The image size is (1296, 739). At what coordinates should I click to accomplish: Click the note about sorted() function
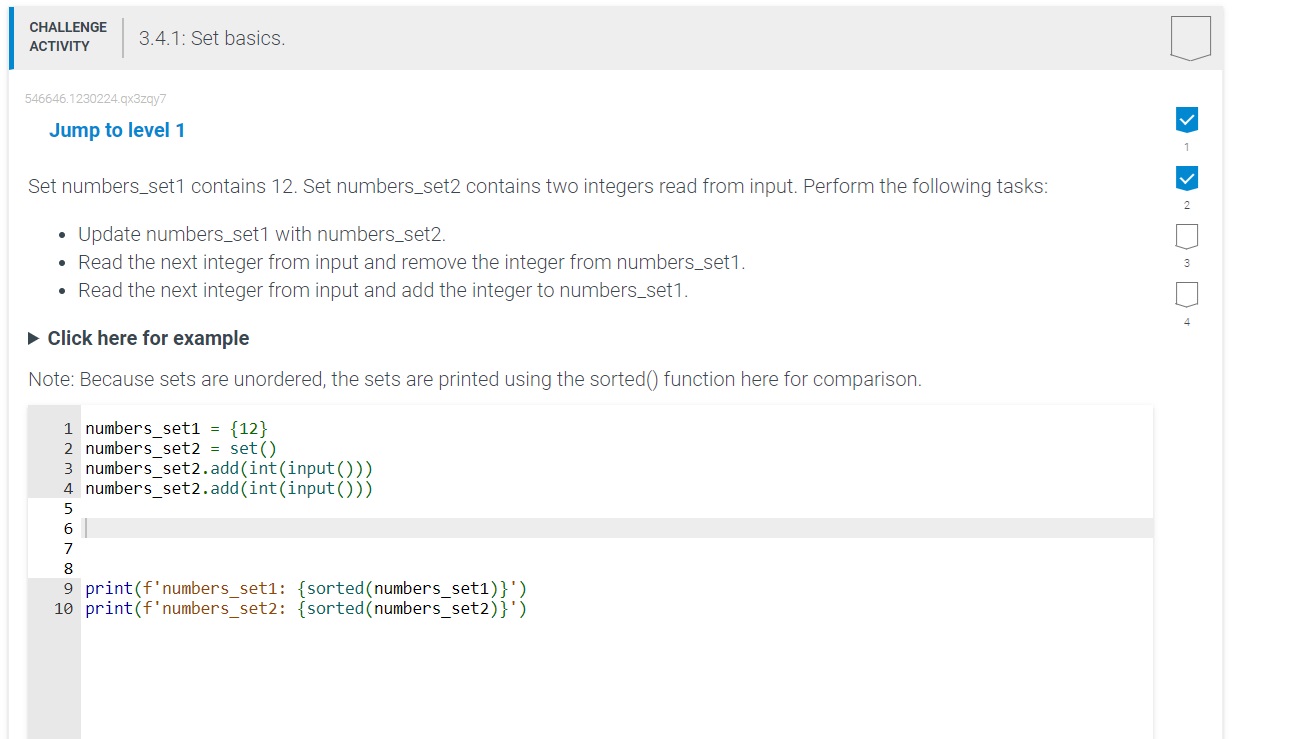(x=475, y=379)
